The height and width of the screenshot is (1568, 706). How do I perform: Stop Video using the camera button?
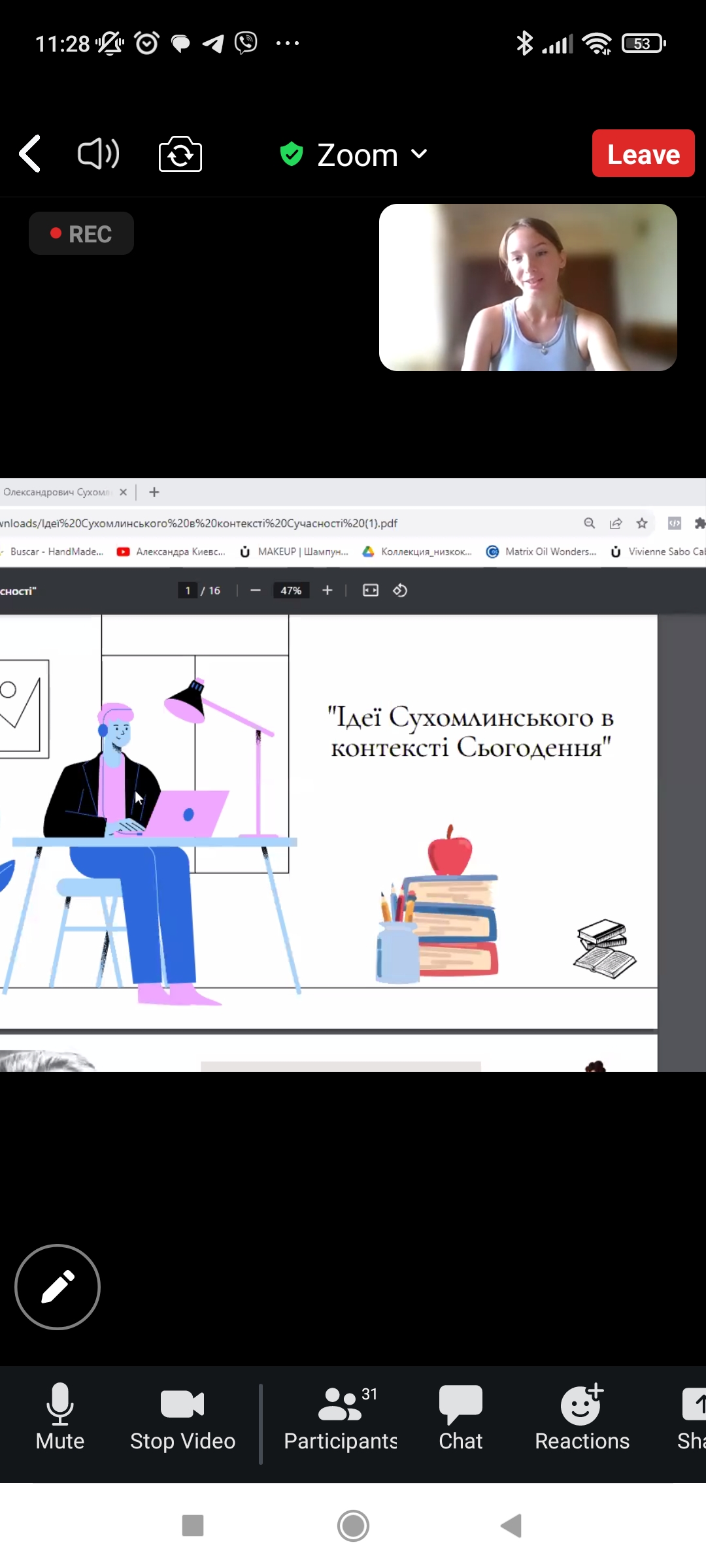pyautogui.click(x=182, y=1416)
